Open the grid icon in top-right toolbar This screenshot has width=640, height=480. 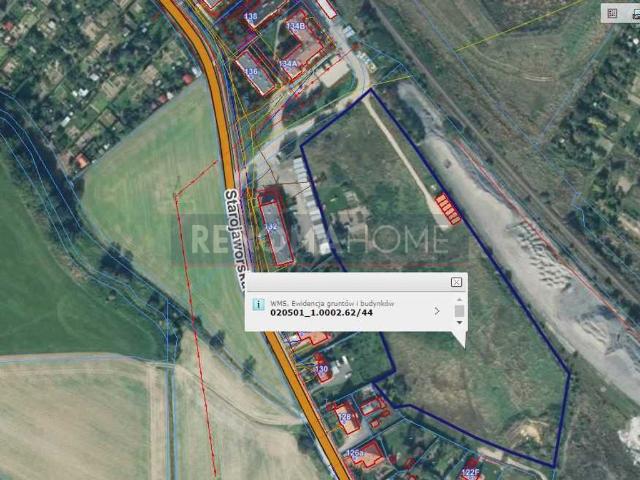coord(611,13)
